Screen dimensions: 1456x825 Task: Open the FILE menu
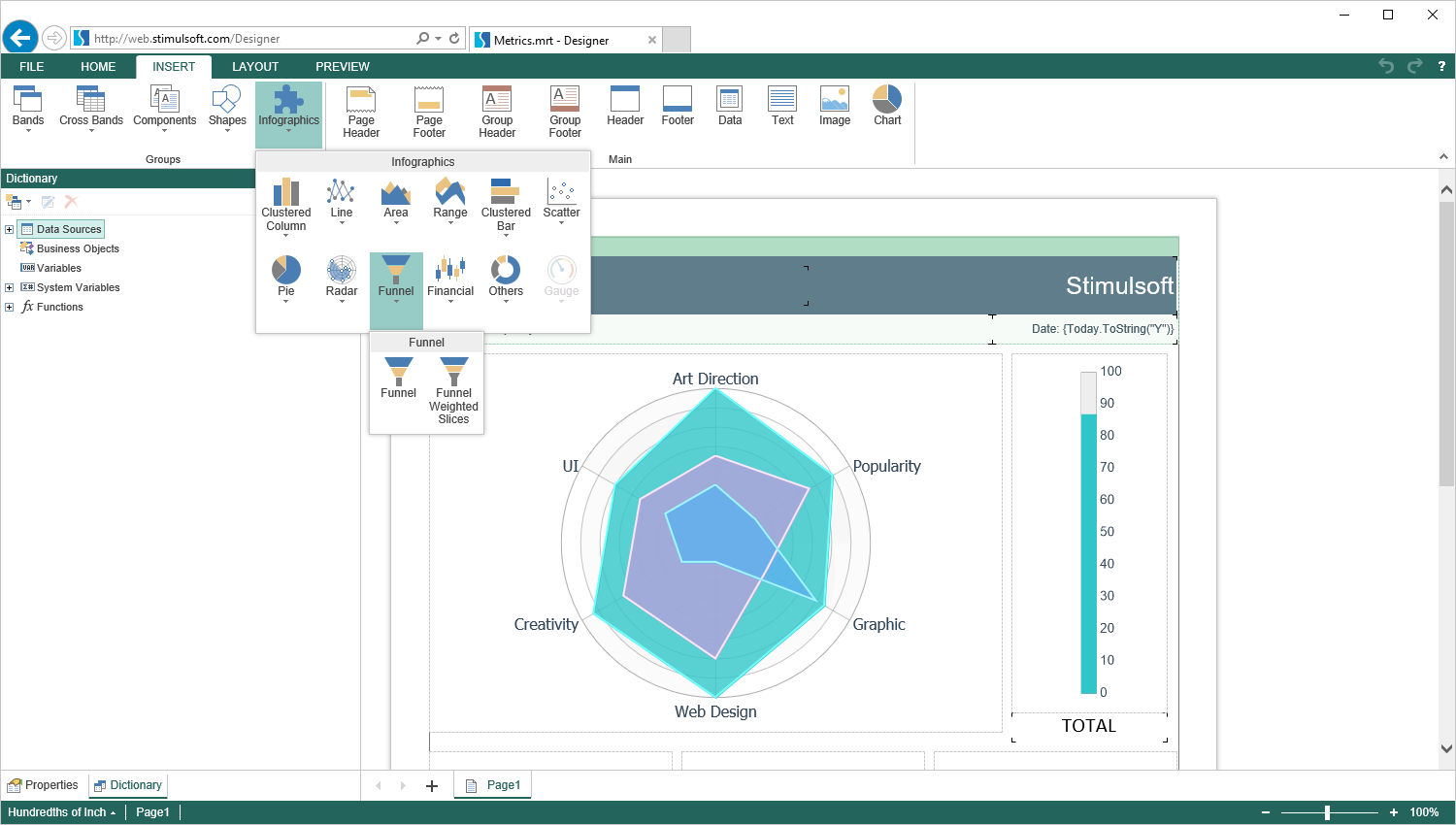32,67
